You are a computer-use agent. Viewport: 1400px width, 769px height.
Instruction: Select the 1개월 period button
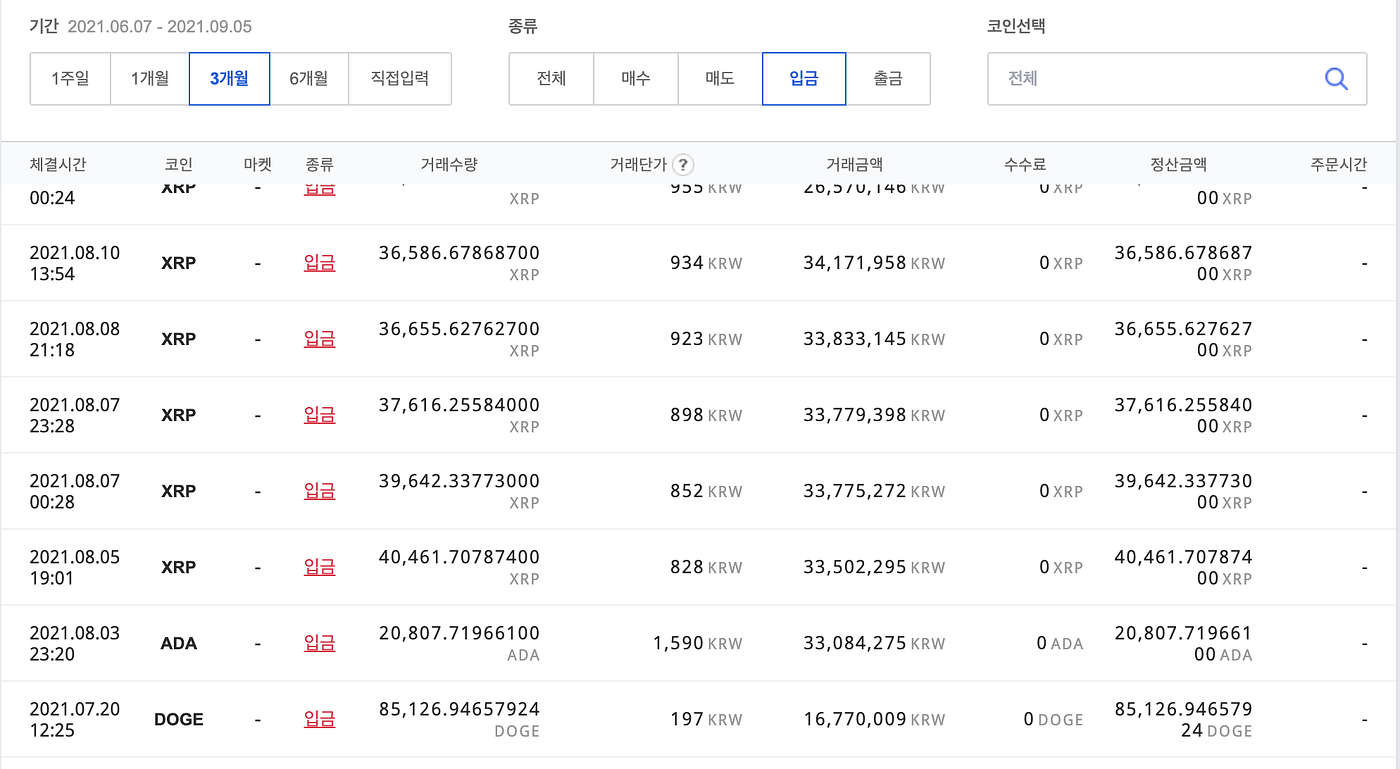150,79
